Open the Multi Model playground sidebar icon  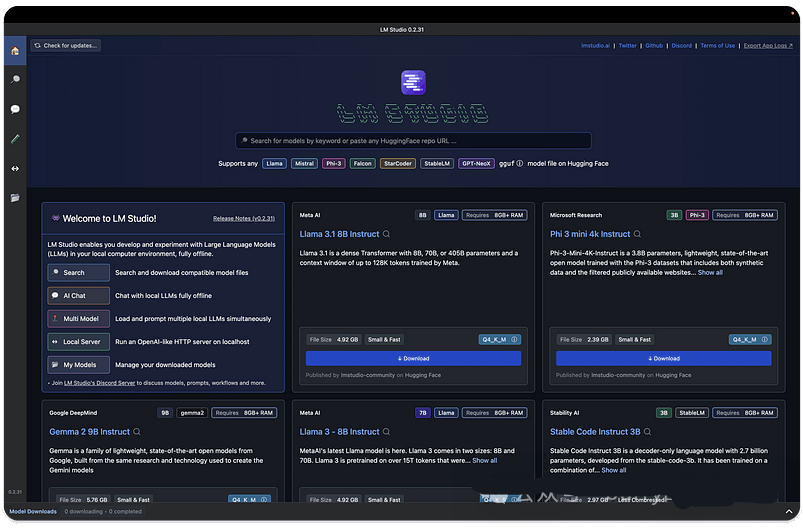tap(15, 139)
